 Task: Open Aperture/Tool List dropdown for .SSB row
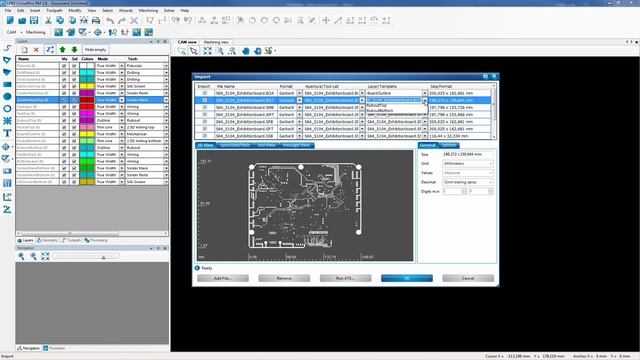(x=362, y=136)
